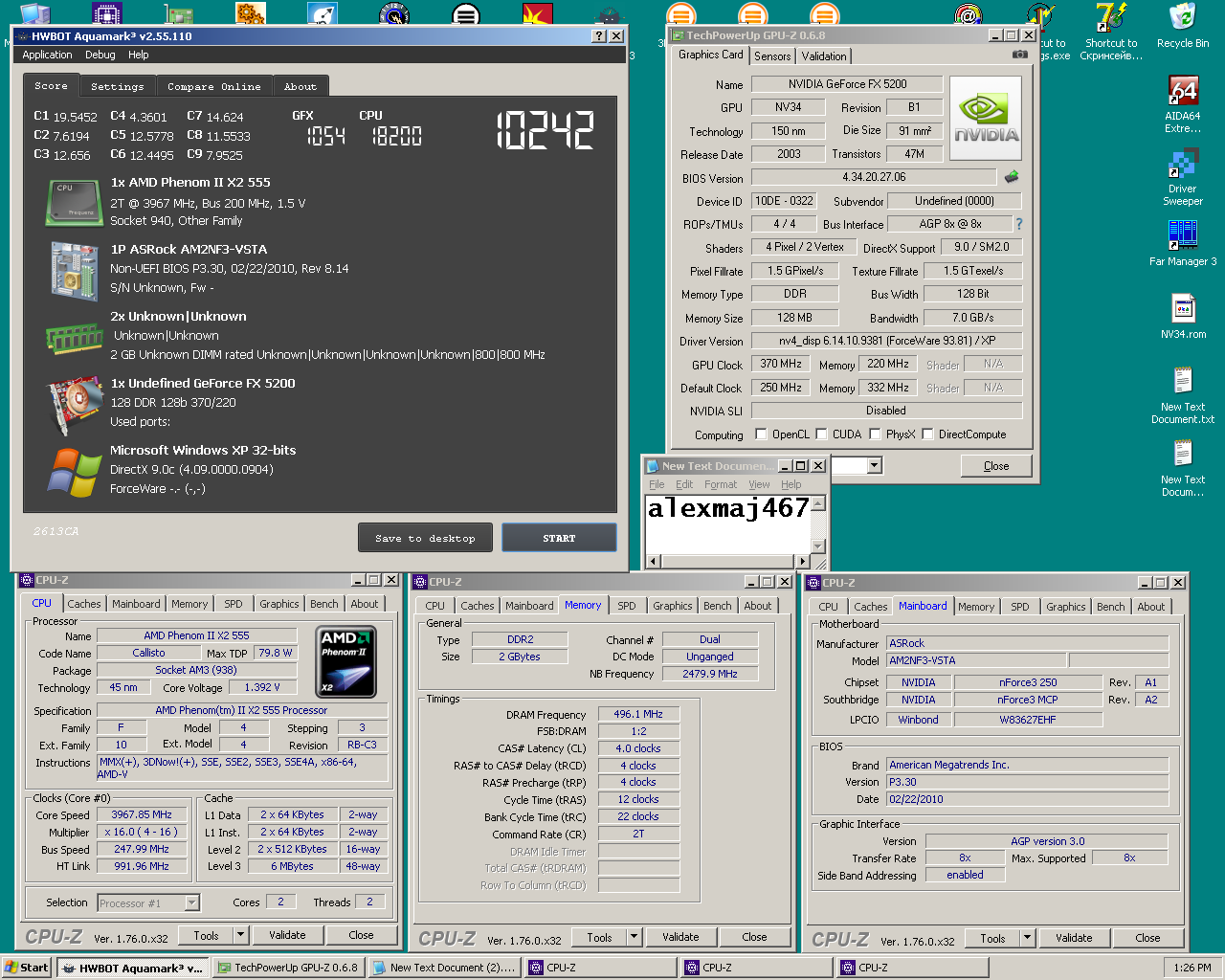This screenshot has height=980, width=1225.
Task: Open the Help menu in Aquamark
Action: click(139, 55)
